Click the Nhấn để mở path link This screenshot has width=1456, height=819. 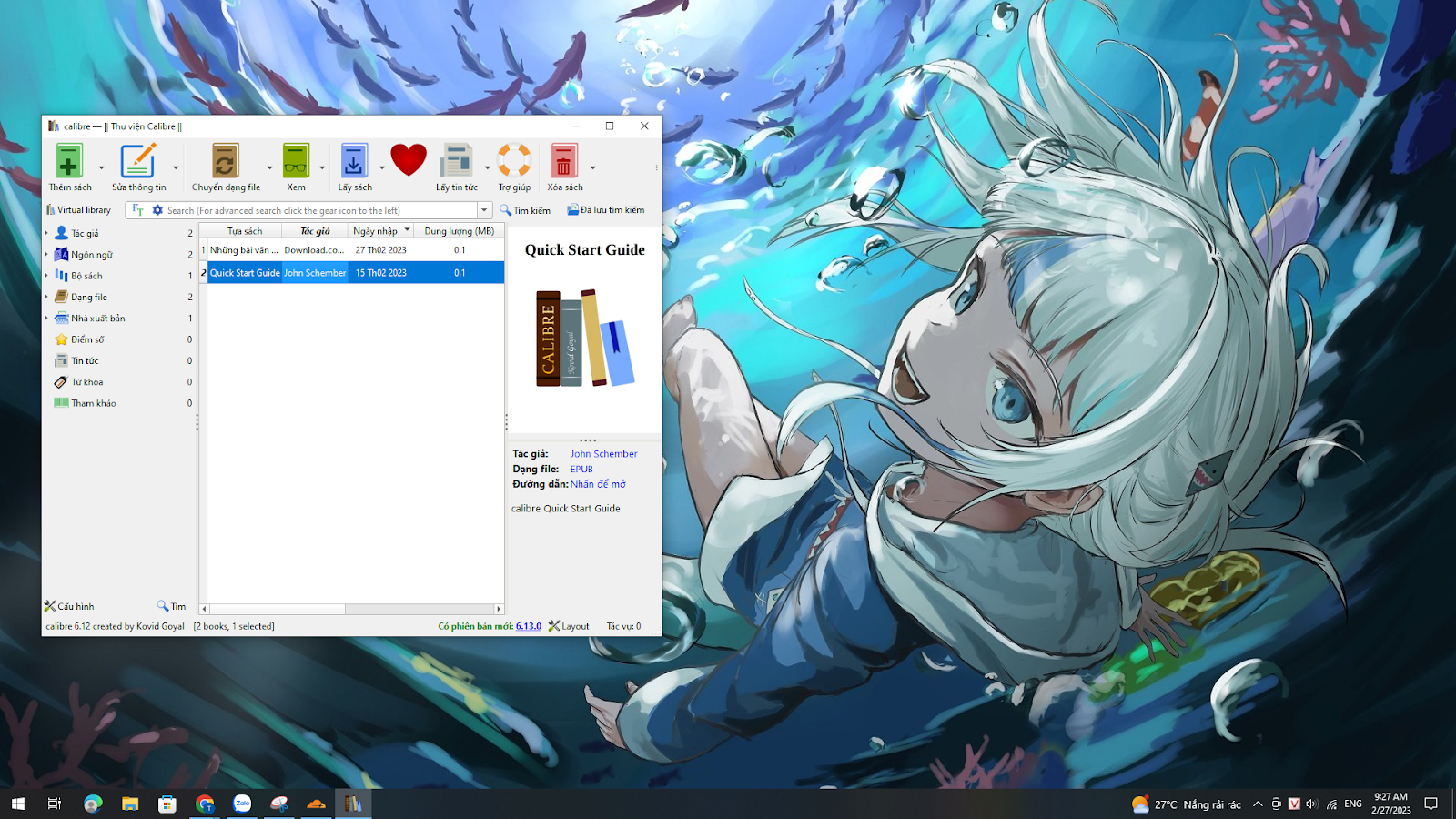pos(598,484)
